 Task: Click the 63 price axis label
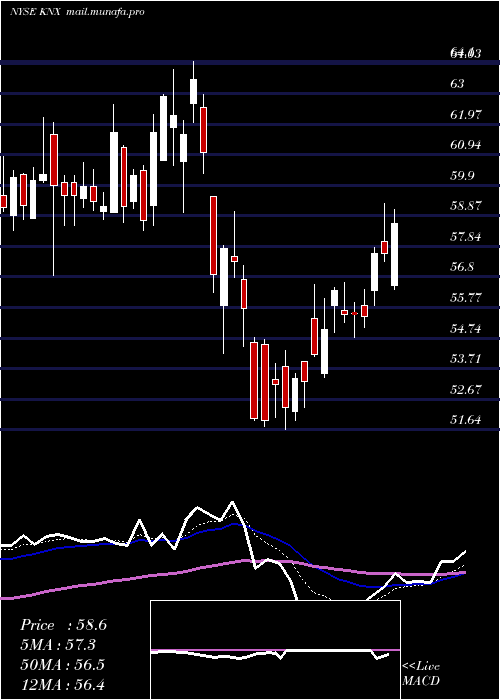[457, 84]
